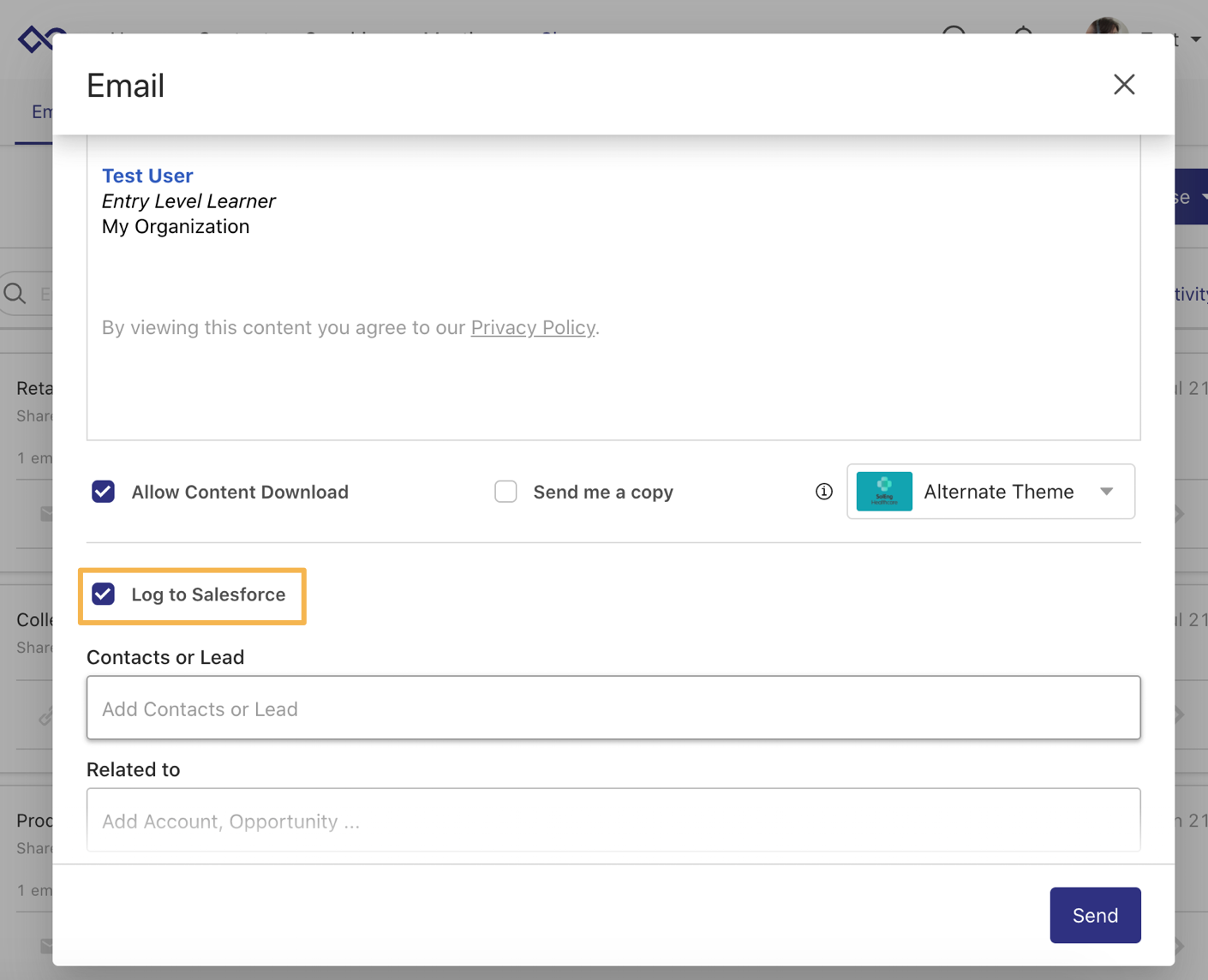Click the magnifying glass search icon in the header
This screenshot has height=980, width=1208.
pos(954,35)
